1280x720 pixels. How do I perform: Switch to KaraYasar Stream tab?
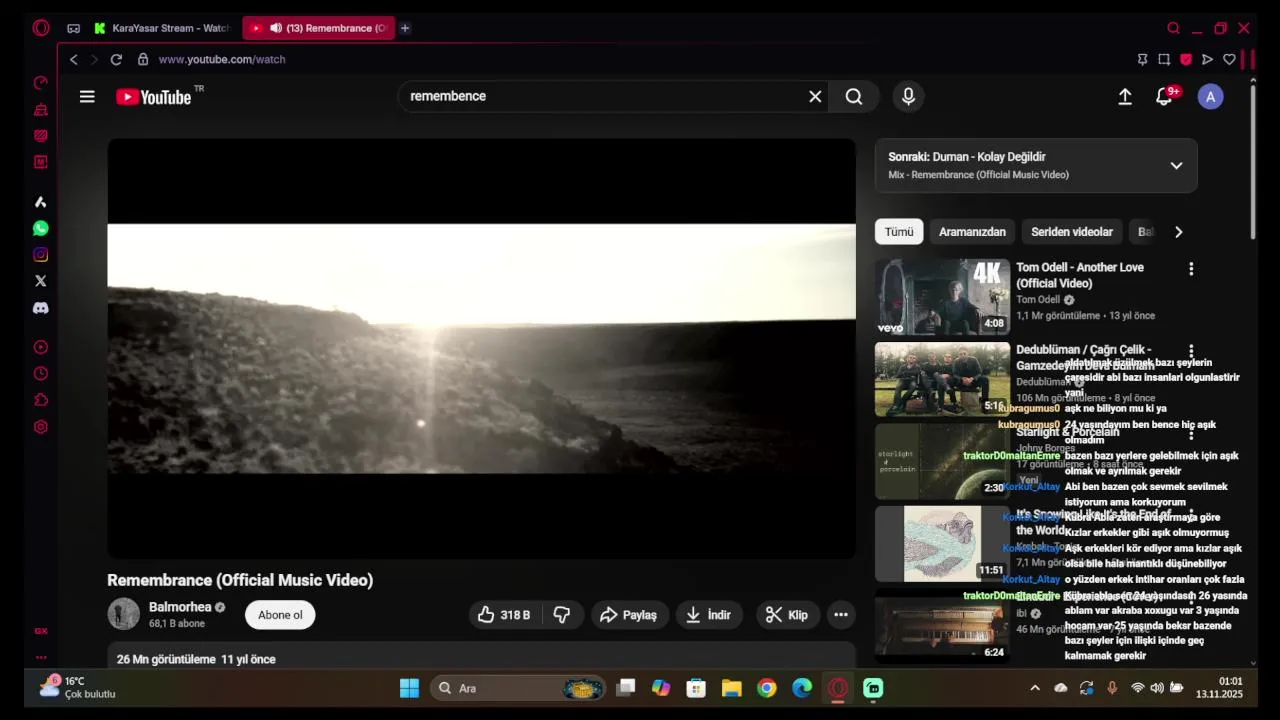[x=163, y=28]
